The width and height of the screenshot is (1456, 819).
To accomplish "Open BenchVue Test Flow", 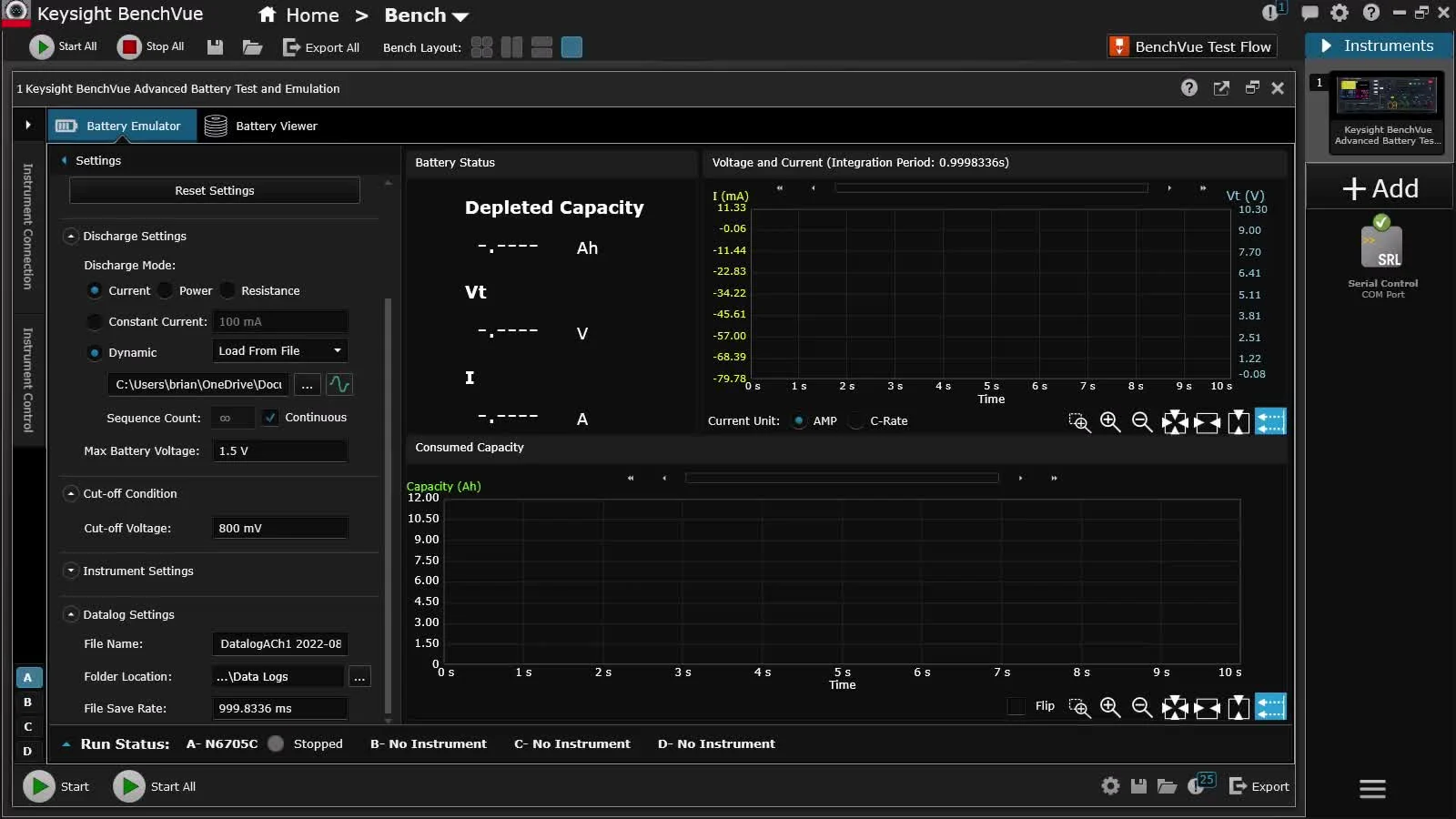I will [x=1191, y=46].
